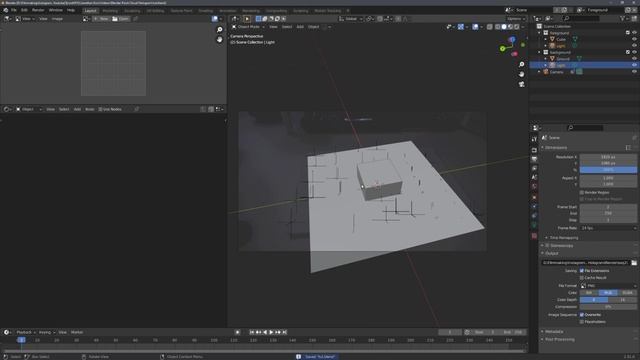The image size is (640, 360).
Task: Toggle the File Extensions checkbox
Action: [582, 271]
